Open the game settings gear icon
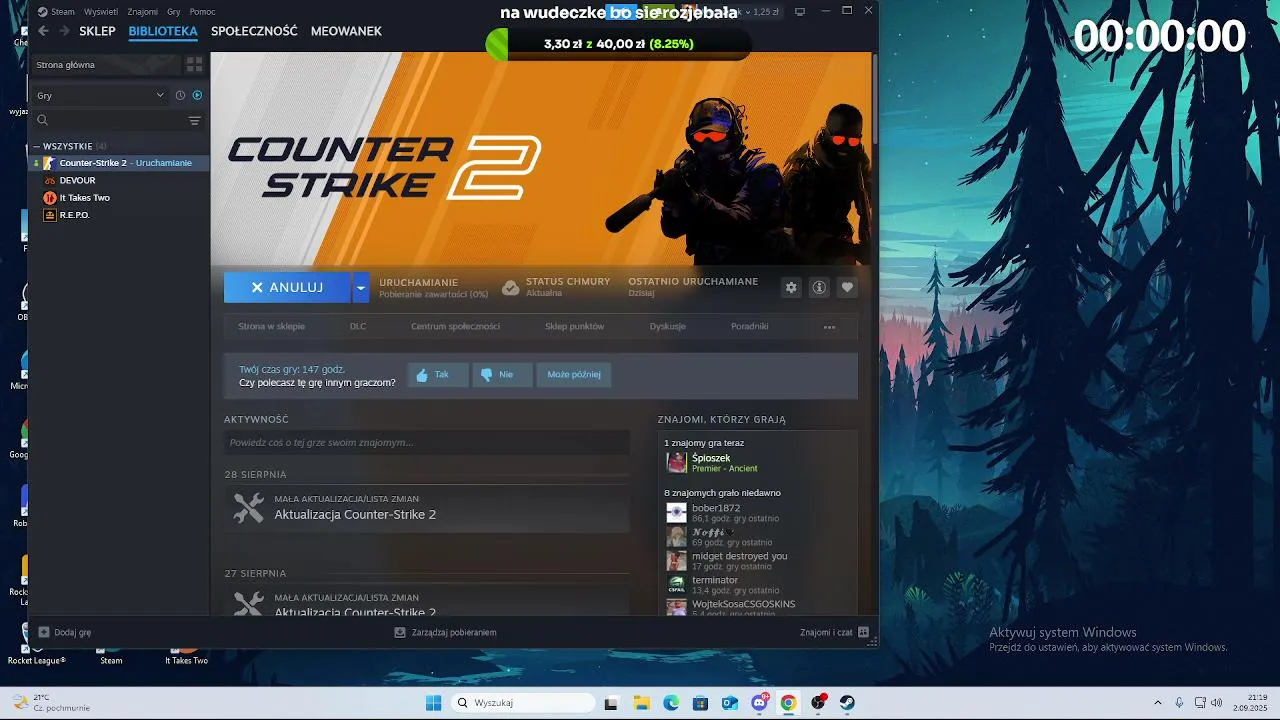Image resolution: width=1280 pixels, height=720 pixels. coord(791,287)
